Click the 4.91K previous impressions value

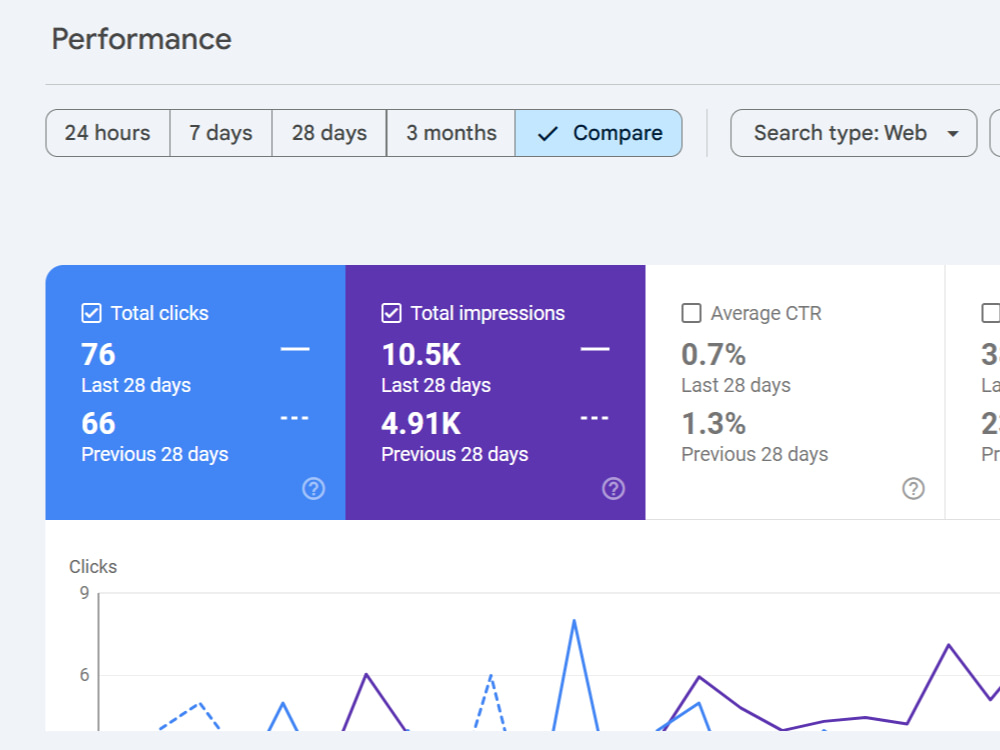point(421,423)
